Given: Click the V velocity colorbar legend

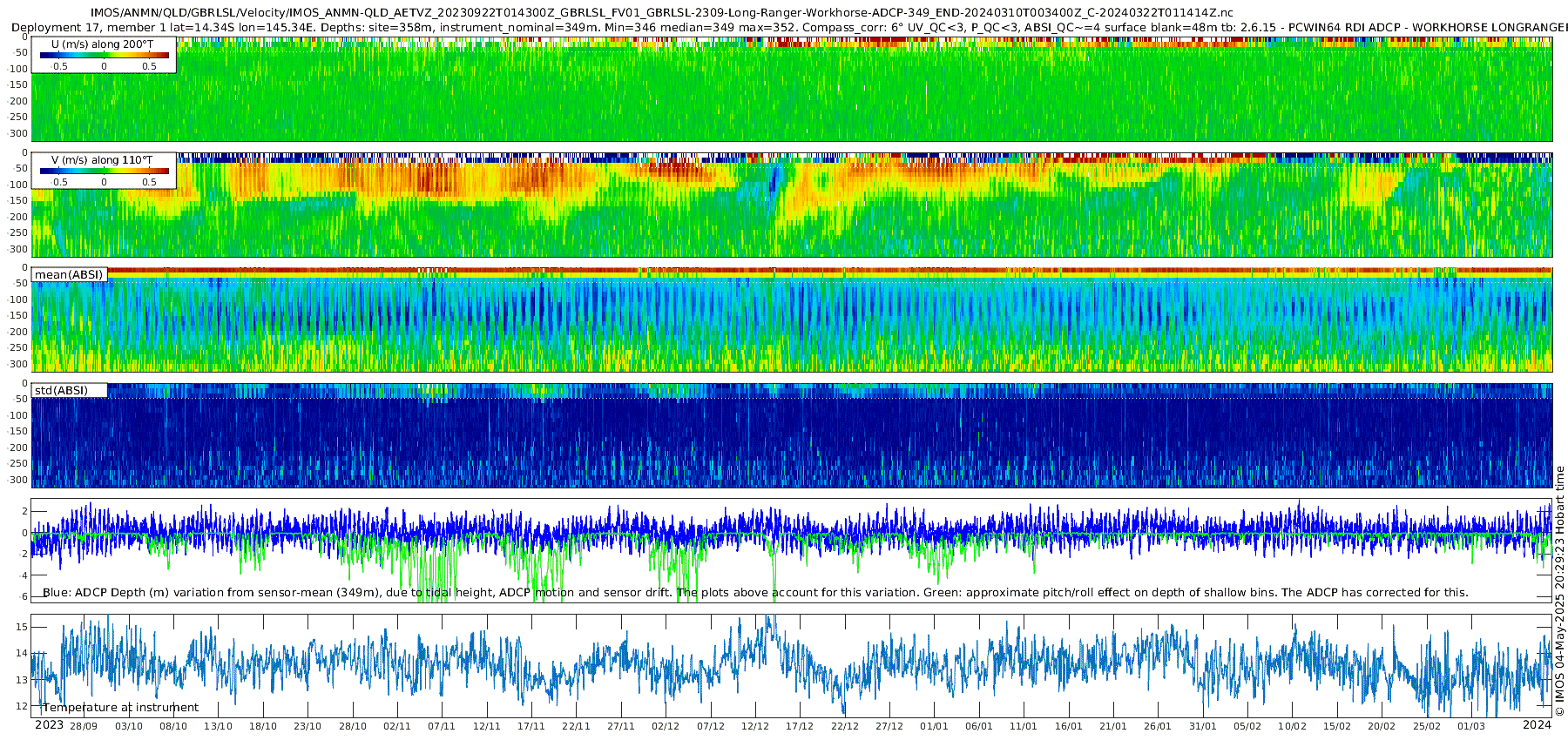Looking at the screenshot, I should (x=104, y=171).
